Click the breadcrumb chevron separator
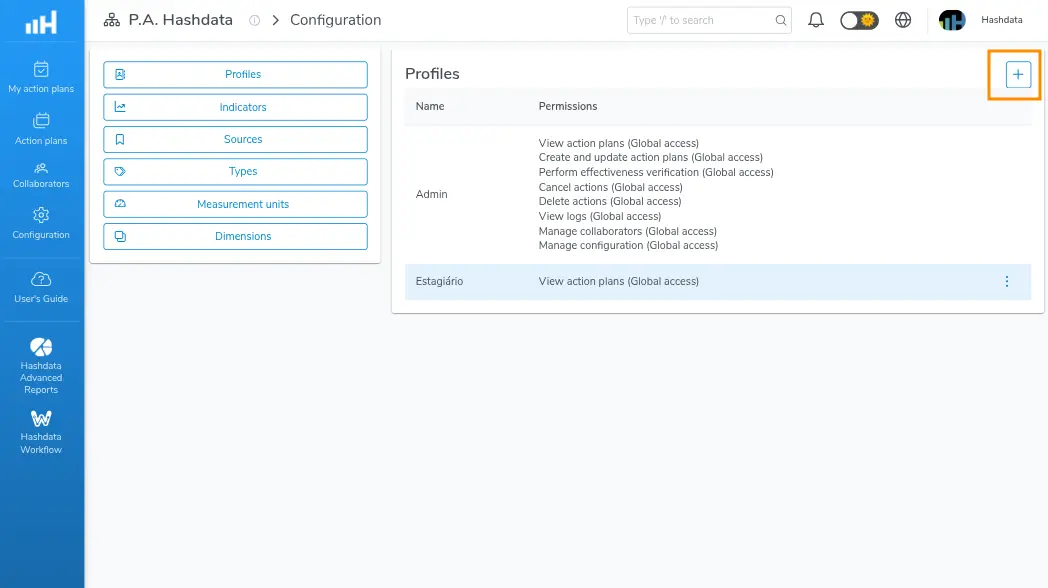The image size is (1048, 588). pyautogui.click(x=275, y=20)
